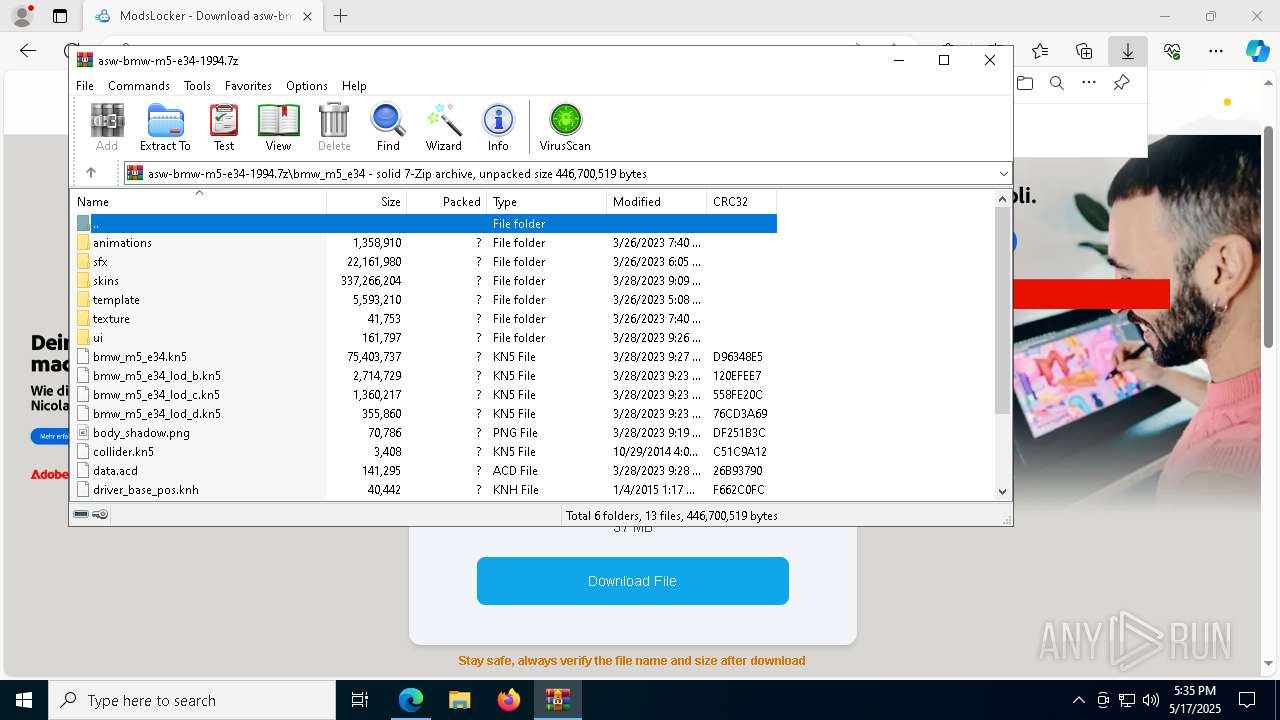Select the parent folder ".." row
Viewport: 1280px width, 720px height.
tap(425, 223)
